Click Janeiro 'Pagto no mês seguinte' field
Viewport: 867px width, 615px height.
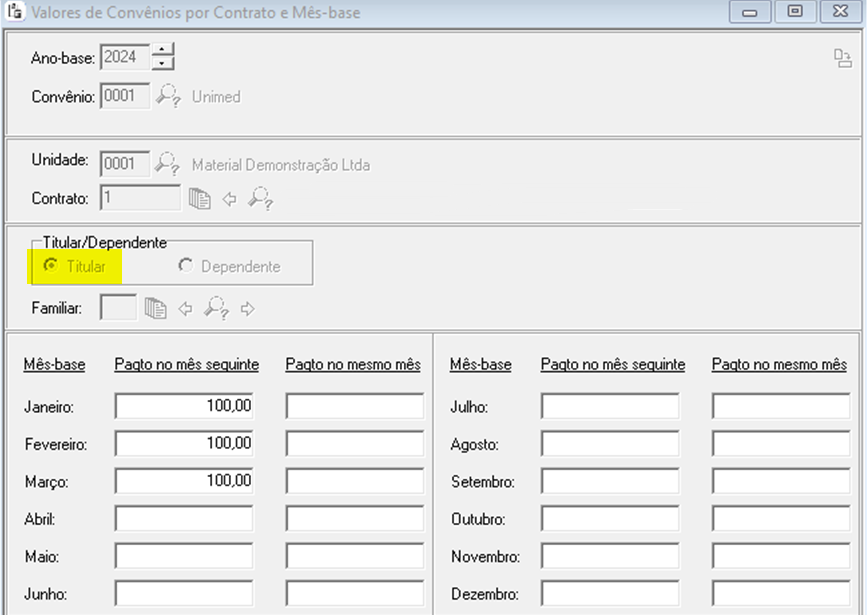(184, 406)
